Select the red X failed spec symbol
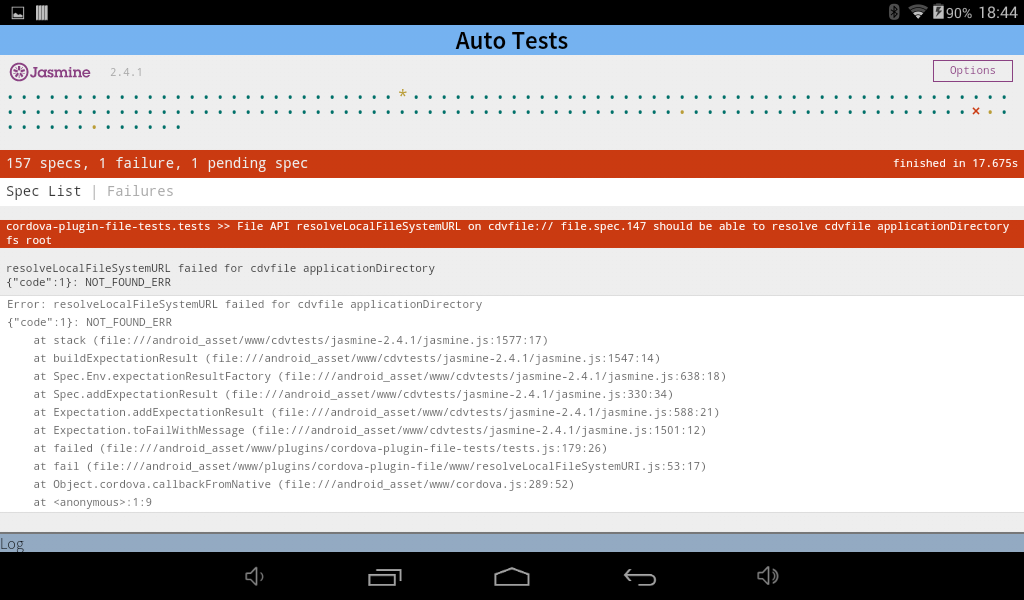The width and height of the screenshot is (1024, 600). tap(976, 111)
